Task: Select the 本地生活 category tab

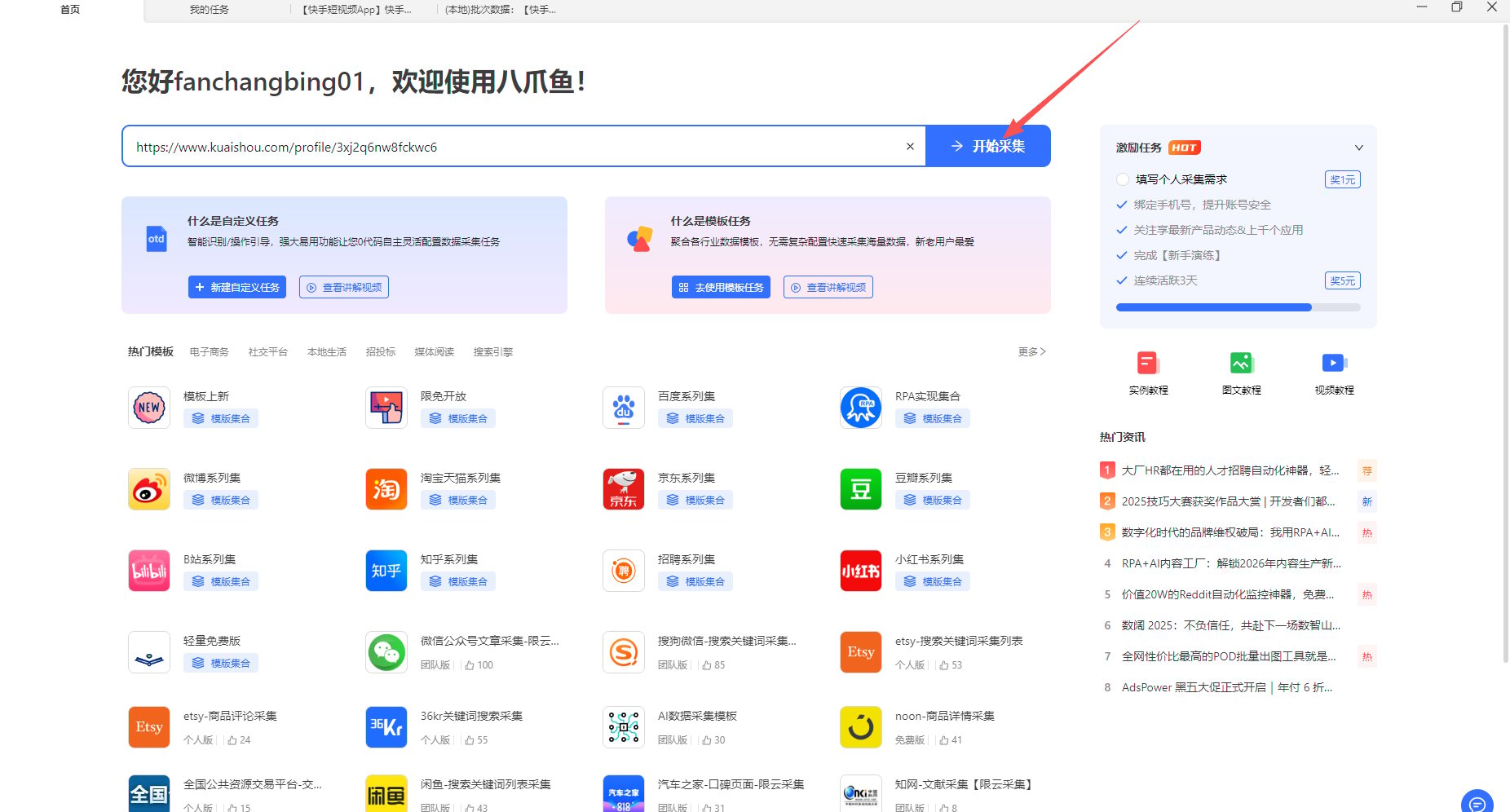Action: 326,352
